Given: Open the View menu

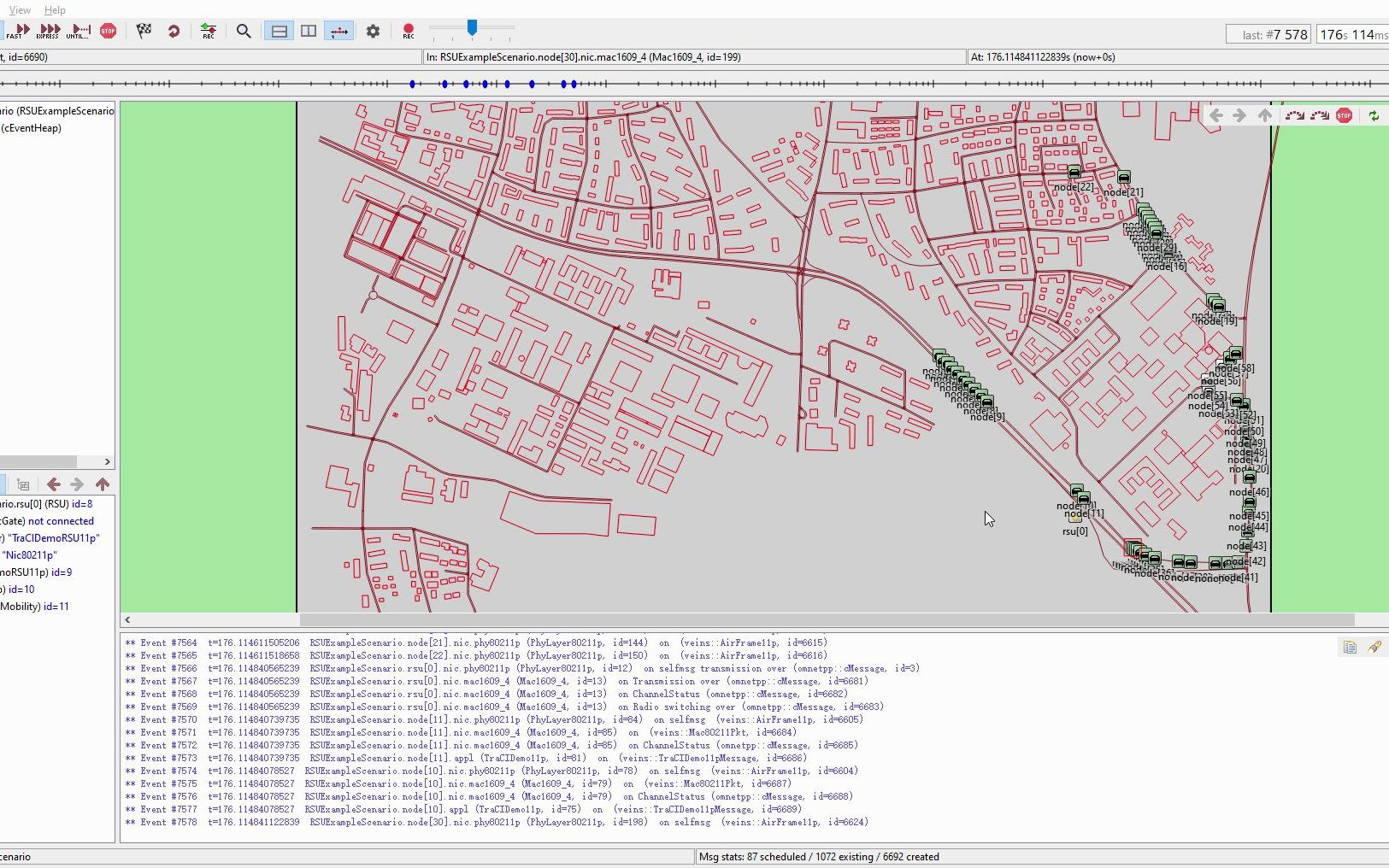Looking at the screenshot, I should (20, 10).
